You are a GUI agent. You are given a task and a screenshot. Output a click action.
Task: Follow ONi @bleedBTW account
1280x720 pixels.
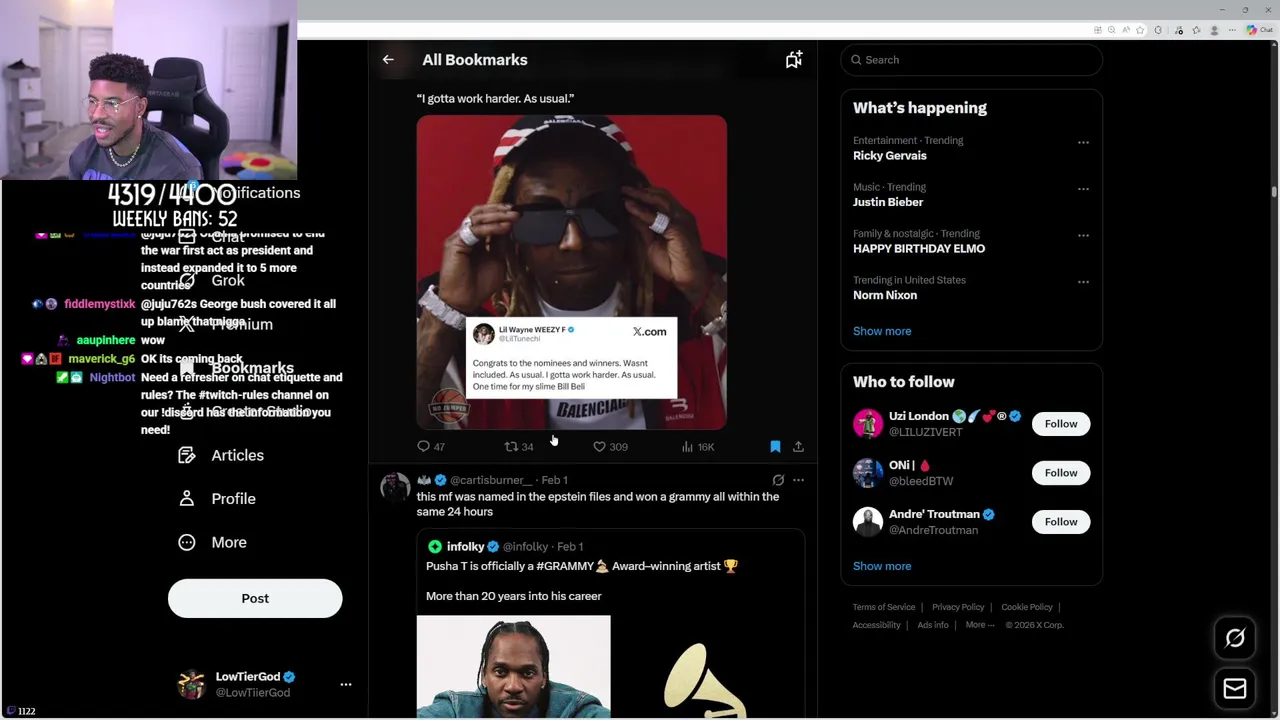click(x=1061, y=473)
